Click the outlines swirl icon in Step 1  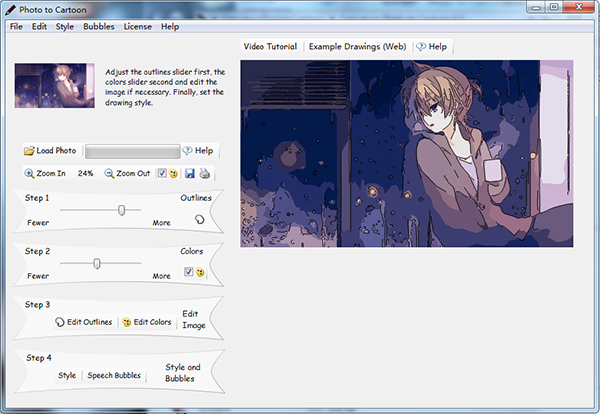pyautogui.click(x=199, y=219)
